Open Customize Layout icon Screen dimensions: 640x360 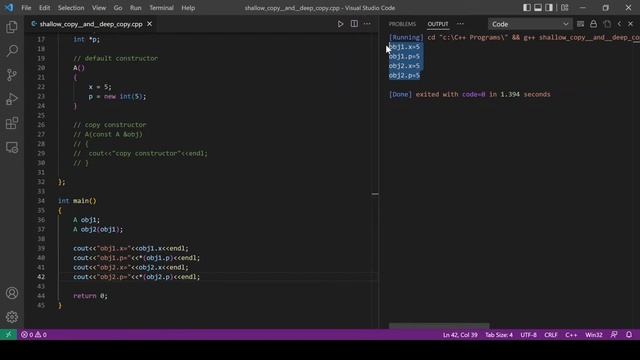(x=564, y=8)
